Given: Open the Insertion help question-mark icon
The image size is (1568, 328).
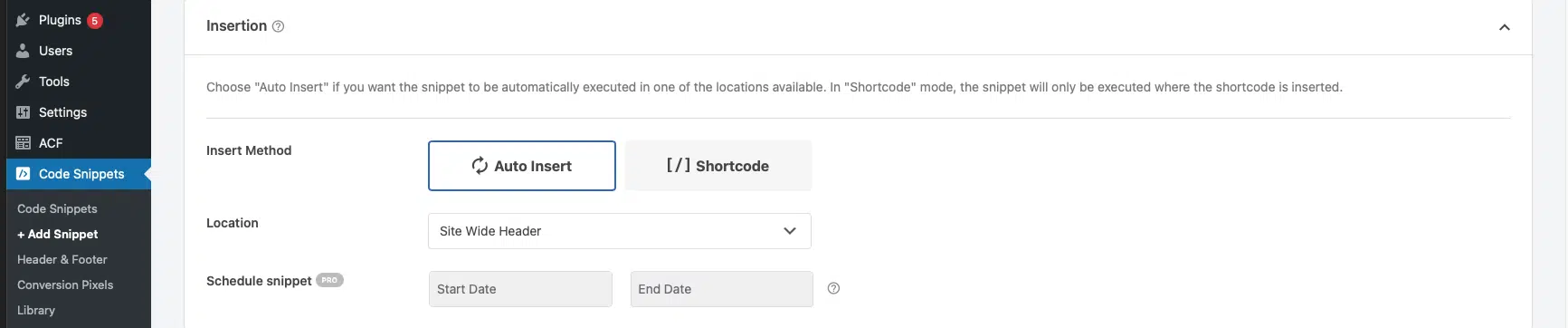Looking at the screenshot, I should coord(279,26).
